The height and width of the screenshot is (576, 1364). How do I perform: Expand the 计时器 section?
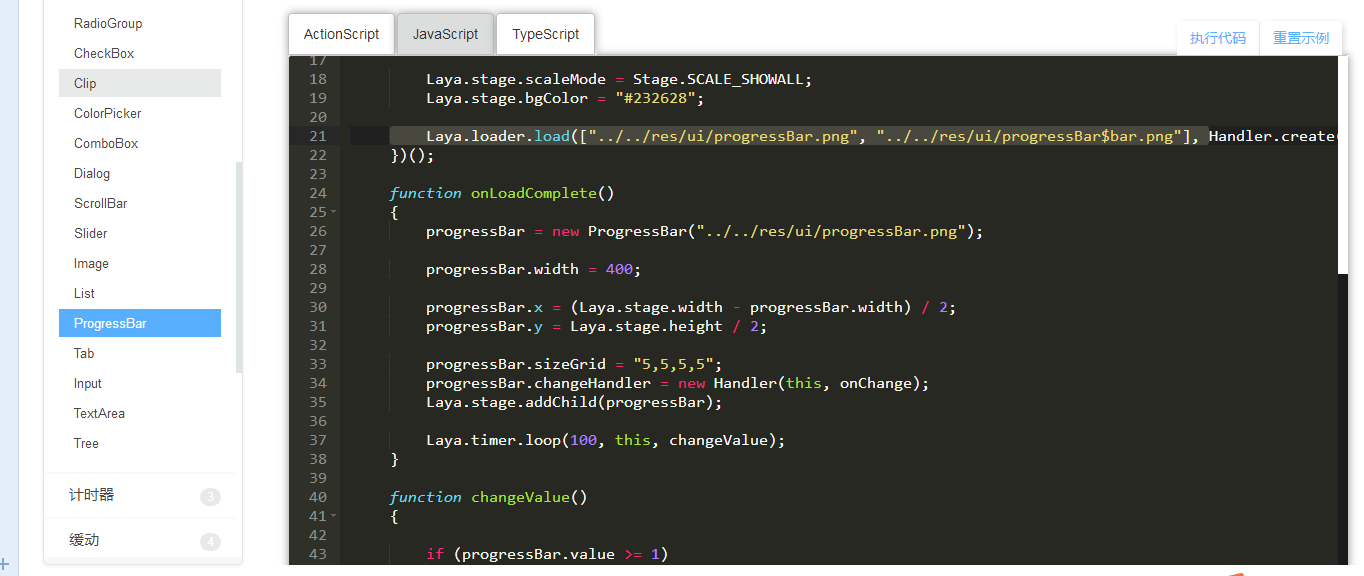[92, 495]
